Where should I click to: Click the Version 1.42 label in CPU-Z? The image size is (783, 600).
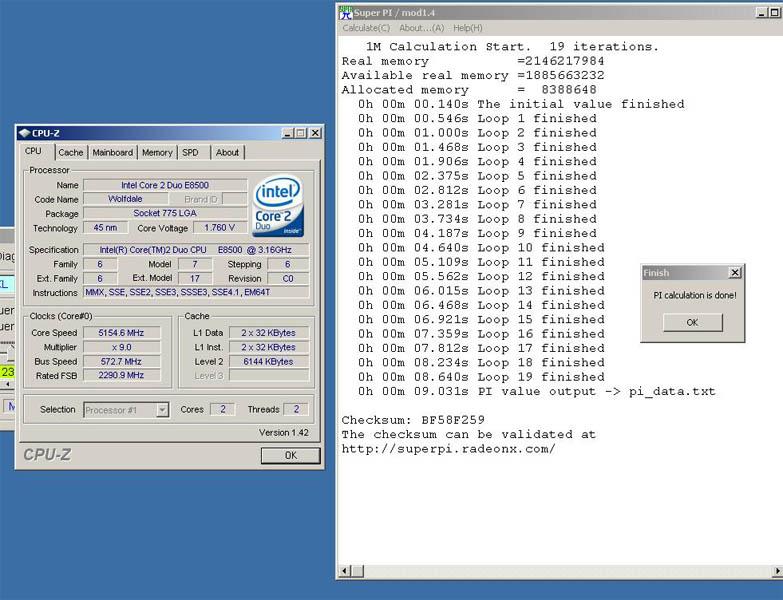284,432
